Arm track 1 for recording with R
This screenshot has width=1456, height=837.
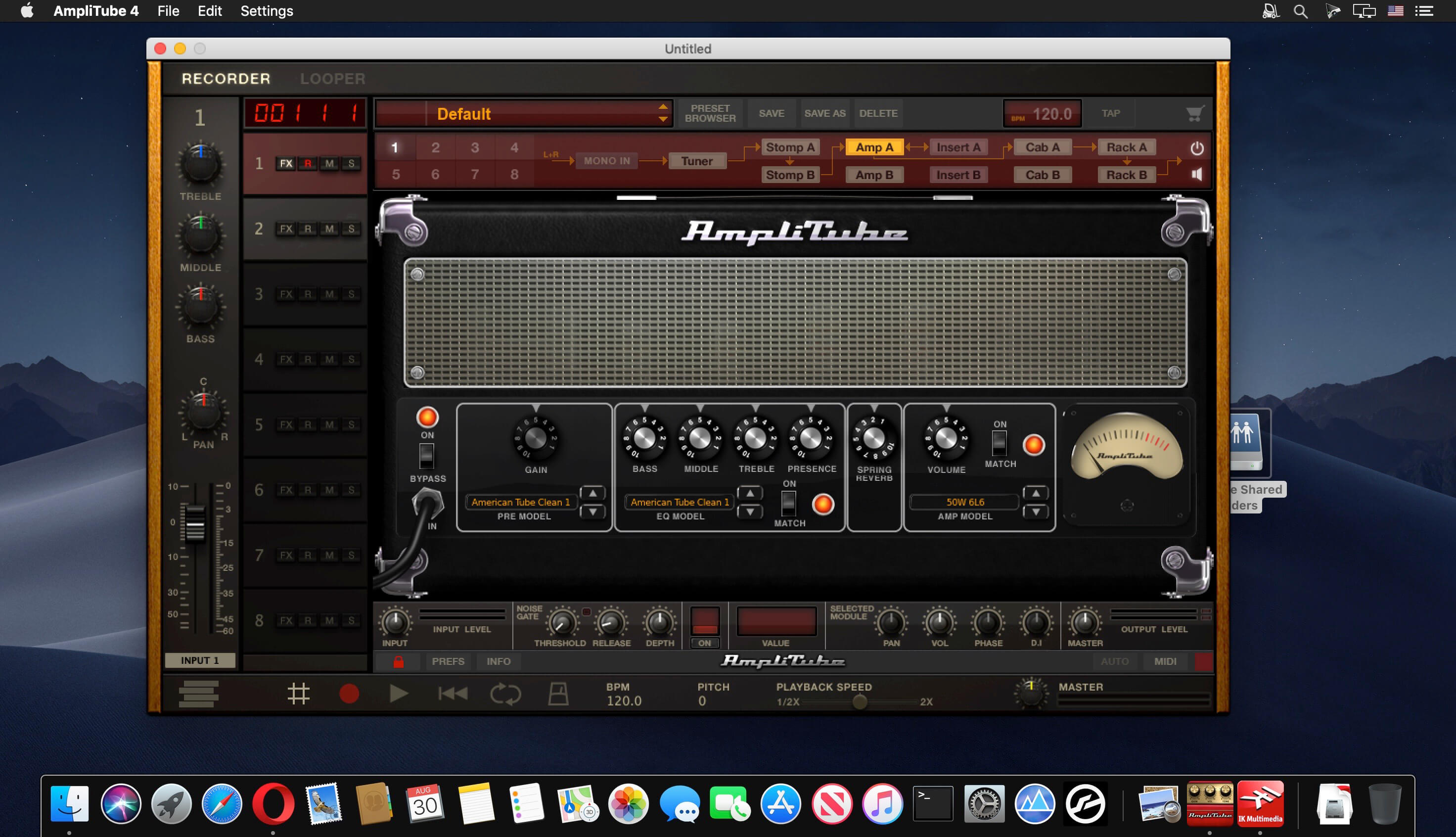click(308, 163)
